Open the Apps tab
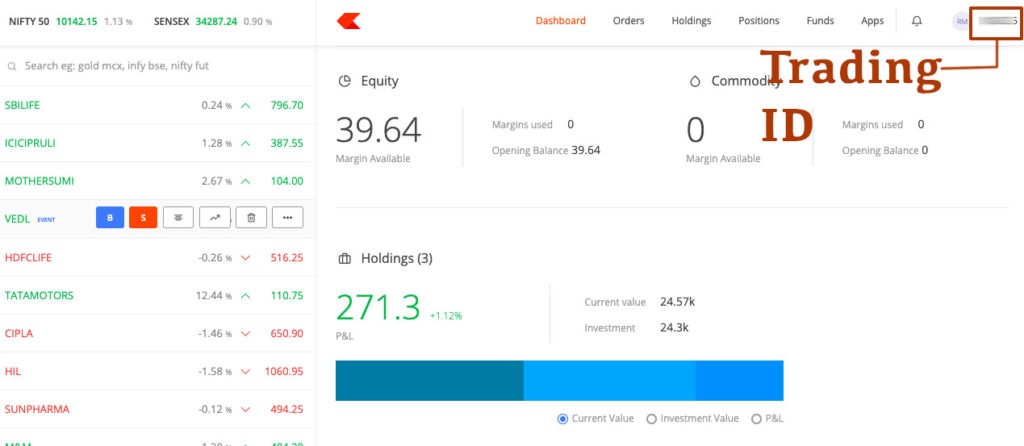Viewport: 1024px width, 446px height. 872,21
